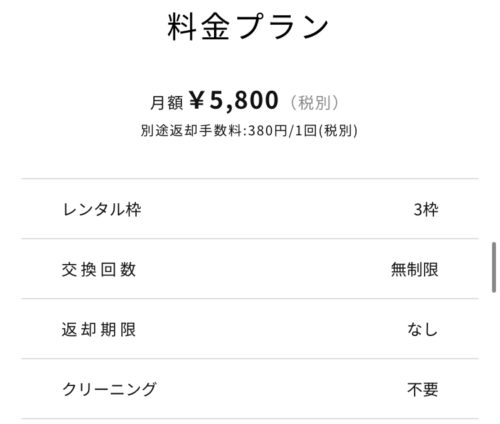Image resolution: width=500 pixels, height=424 pixels.
Task: Click divider line above レンタル枠 row
Action: (250, 179)
